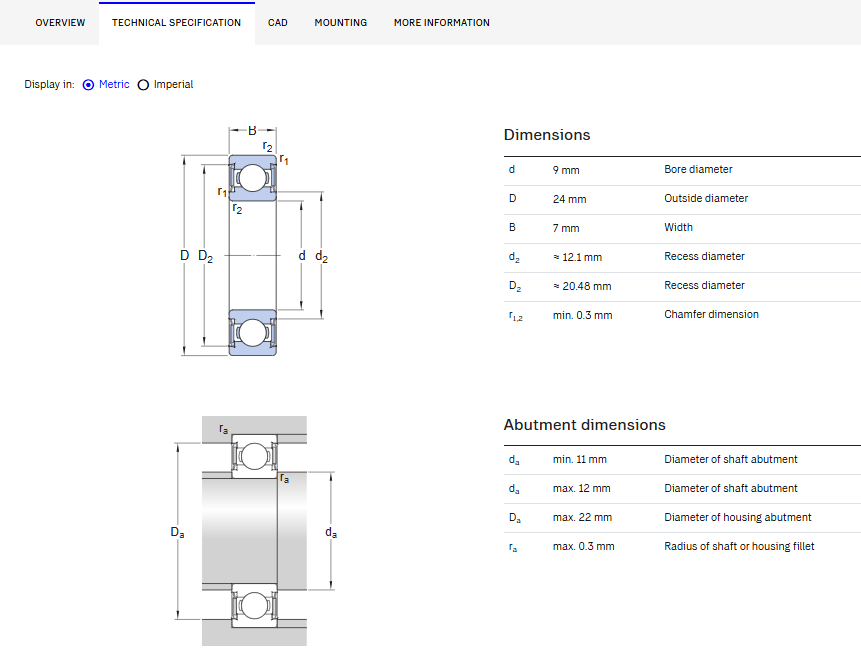Open the Overview tab
The width and height of the screenshot is (861, 653).
[x=60, y=23]
